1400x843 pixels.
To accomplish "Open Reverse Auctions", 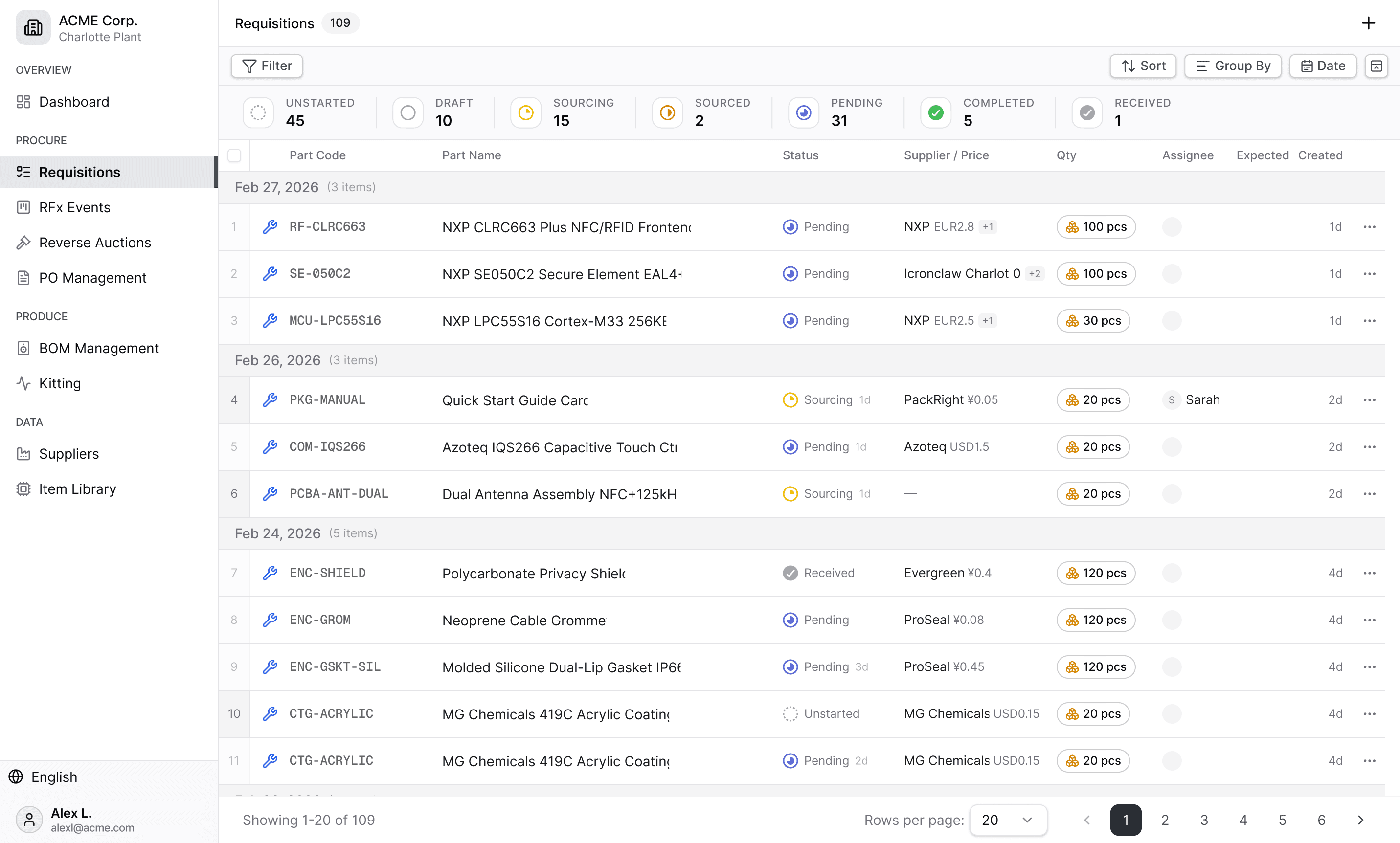I will (95, 243).
